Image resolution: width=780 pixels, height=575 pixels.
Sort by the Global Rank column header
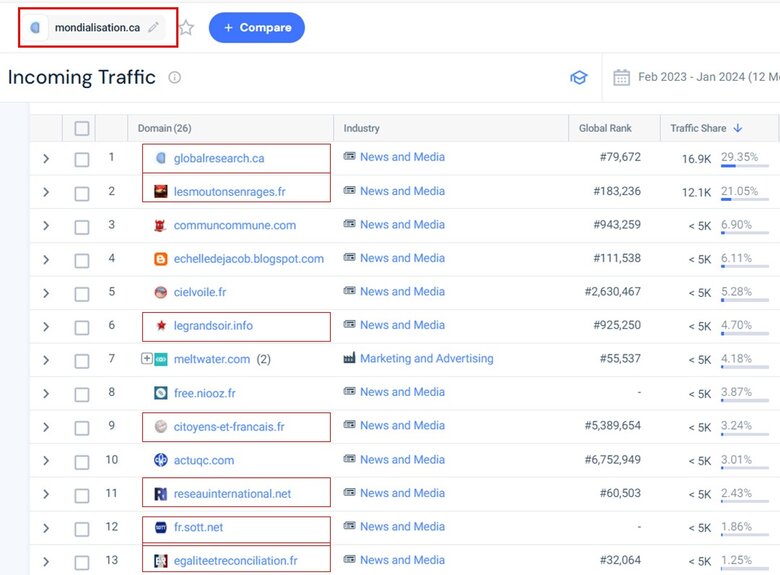pyautogui.click(x=605, y=128)
